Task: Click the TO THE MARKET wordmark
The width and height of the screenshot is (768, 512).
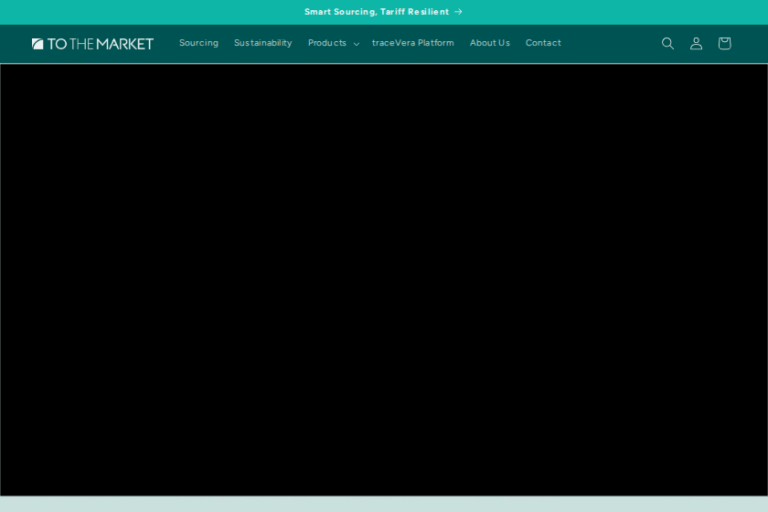Action: pos(100,44)
